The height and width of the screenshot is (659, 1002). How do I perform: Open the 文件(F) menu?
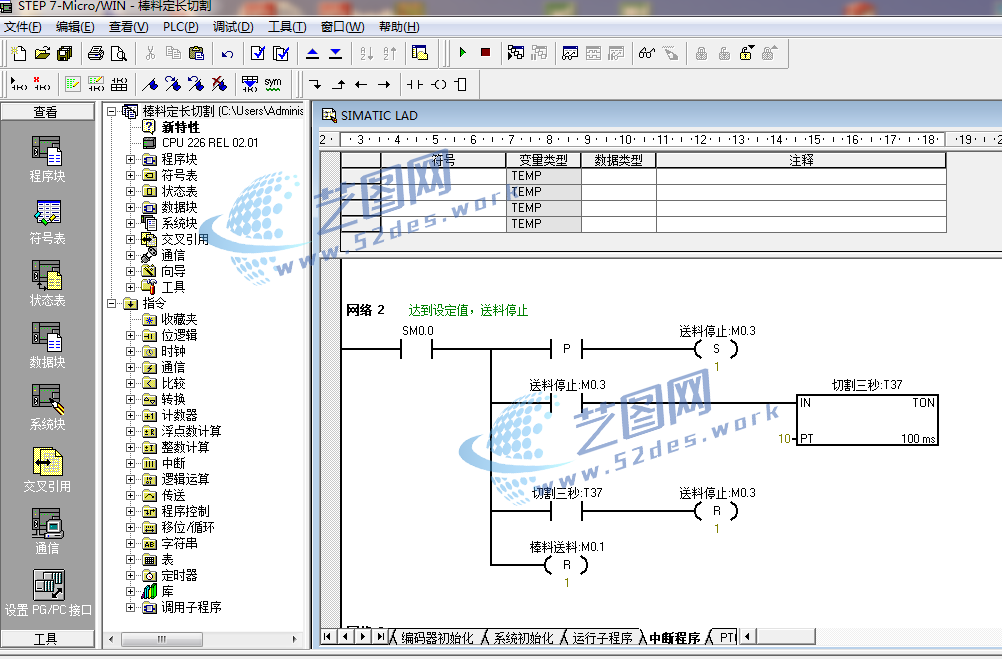[22, 27]
